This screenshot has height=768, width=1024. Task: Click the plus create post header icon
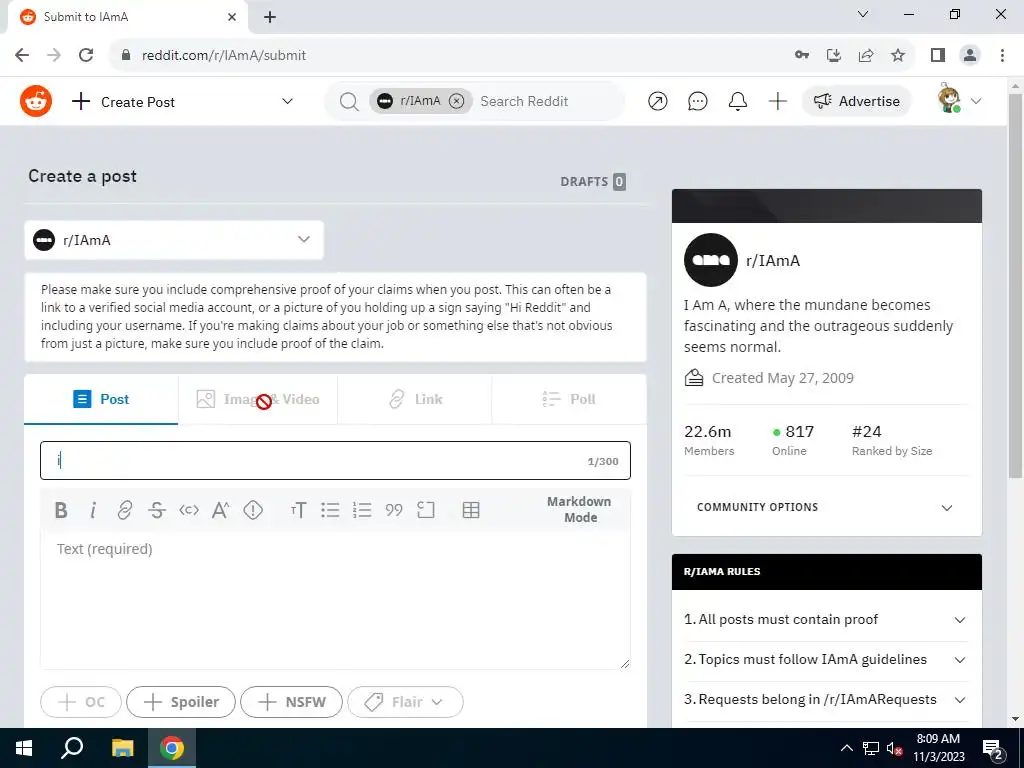tap(777, 101)
